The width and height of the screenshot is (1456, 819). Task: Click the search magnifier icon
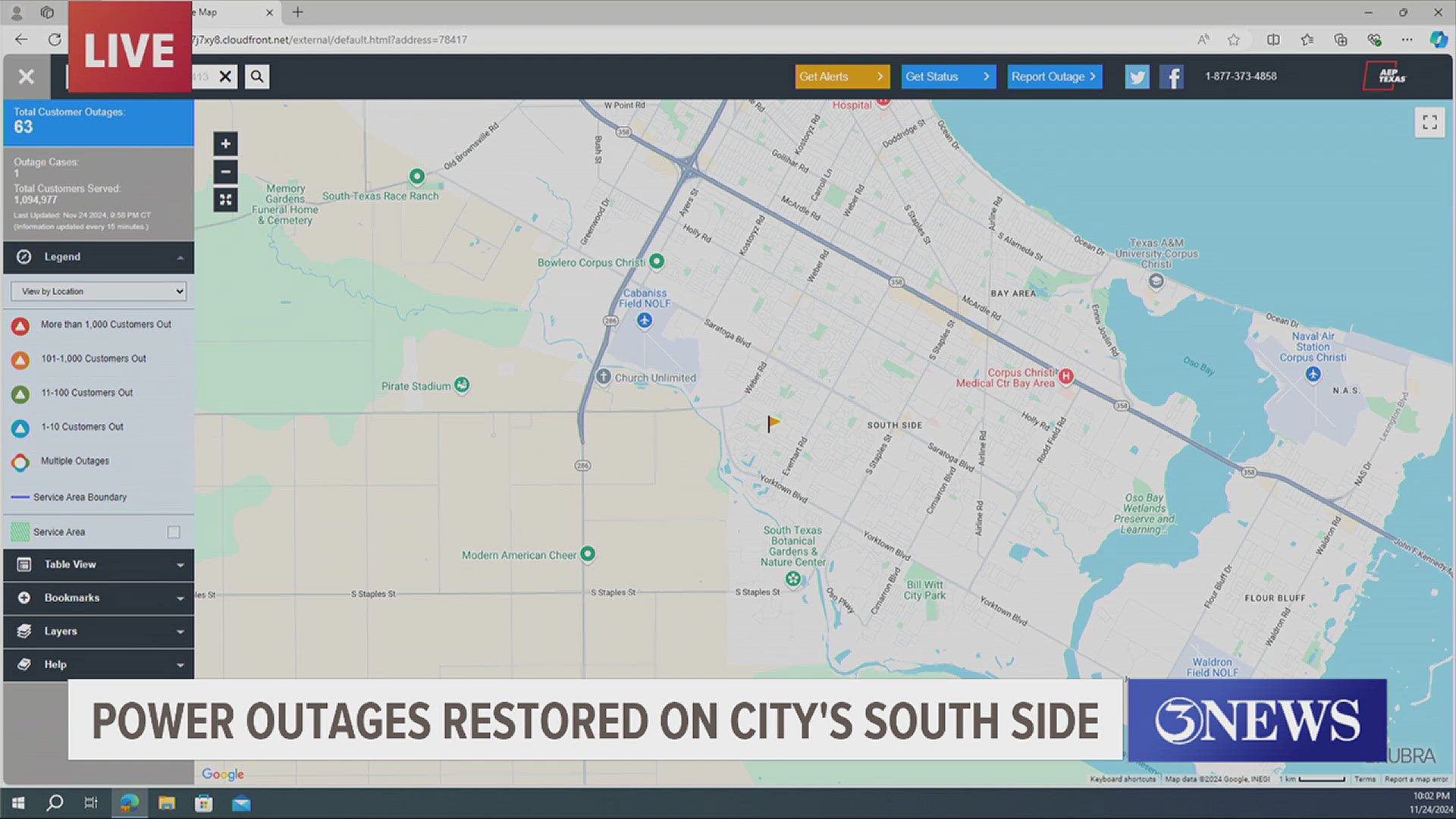256,76
